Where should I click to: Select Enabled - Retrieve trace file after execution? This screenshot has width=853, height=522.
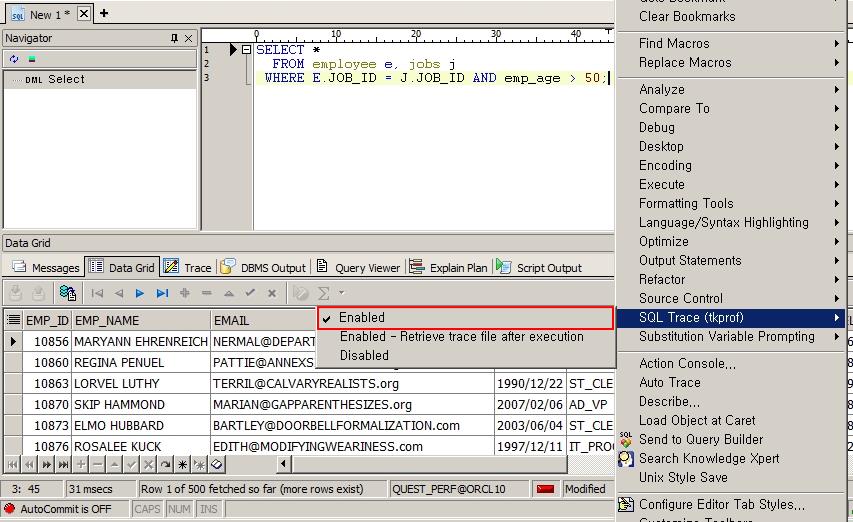tap(461, 336)
